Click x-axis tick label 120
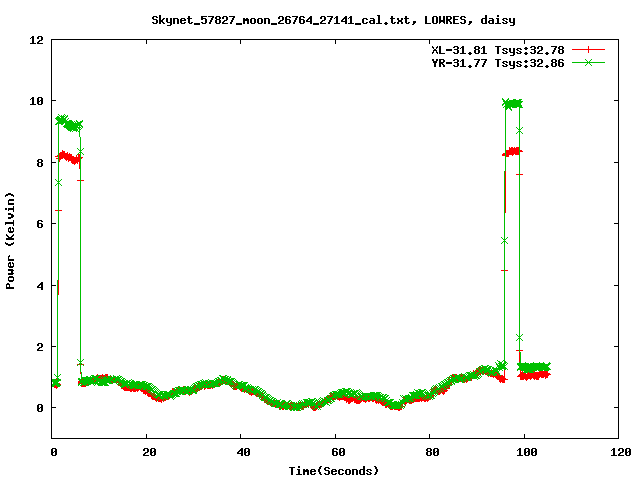This screenshot has height=480, width=640. 621,452
